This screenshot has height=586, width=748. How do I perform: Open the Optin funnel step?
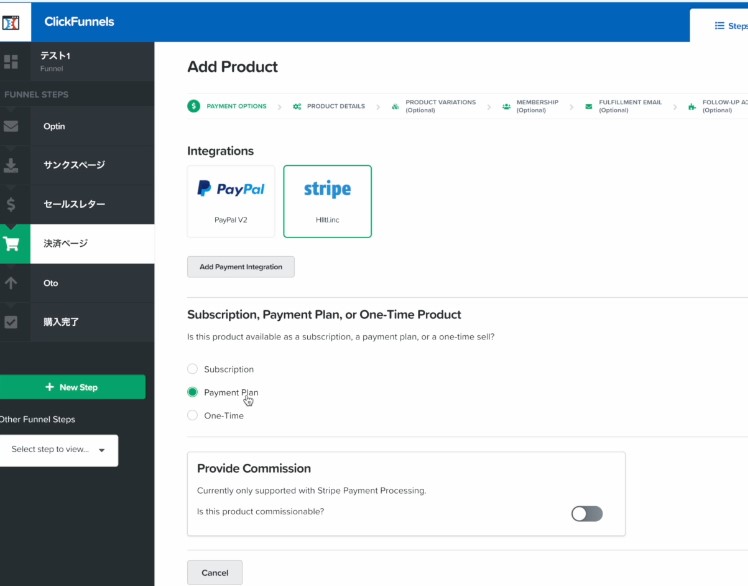pyautogui.click(x=77, y=126)
